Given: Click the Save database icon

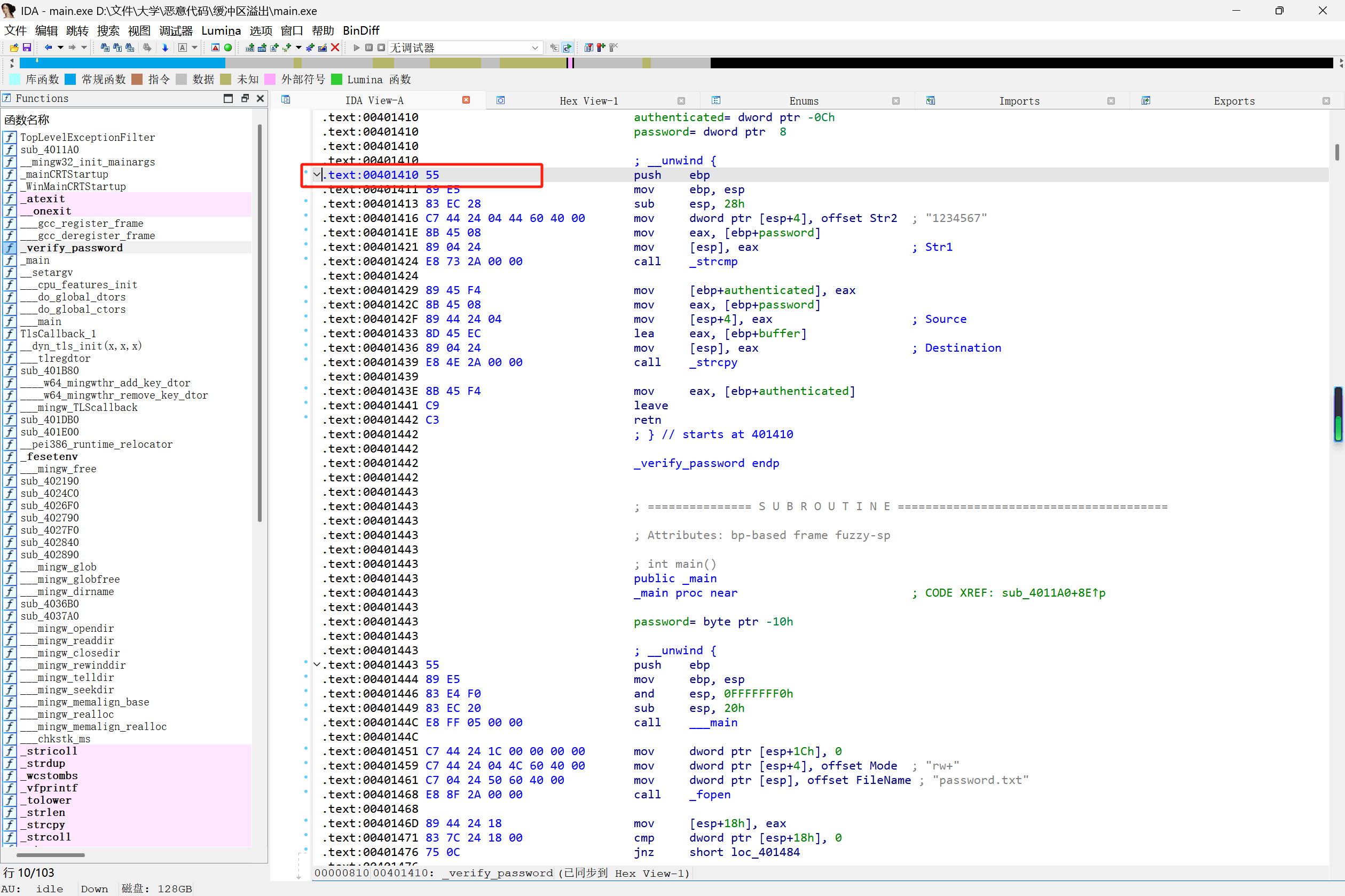Looking at the screenshot, I should click(x=27, y=47).
